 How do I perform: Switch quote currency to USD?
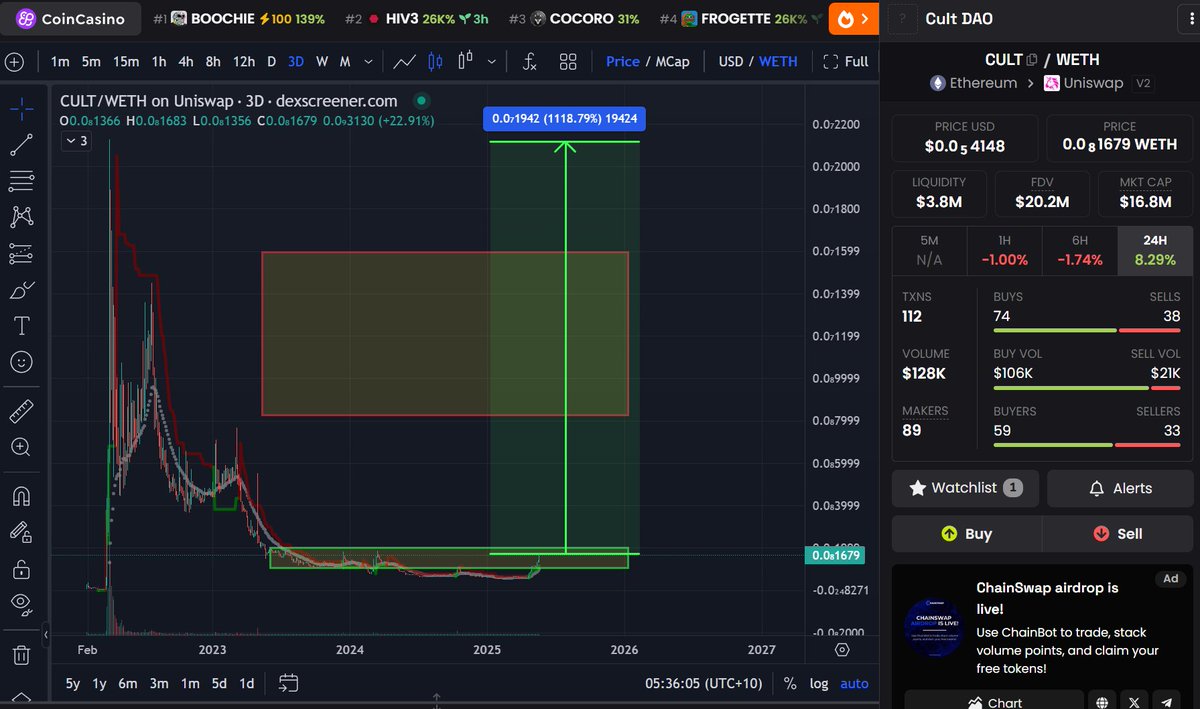[731, 62]
